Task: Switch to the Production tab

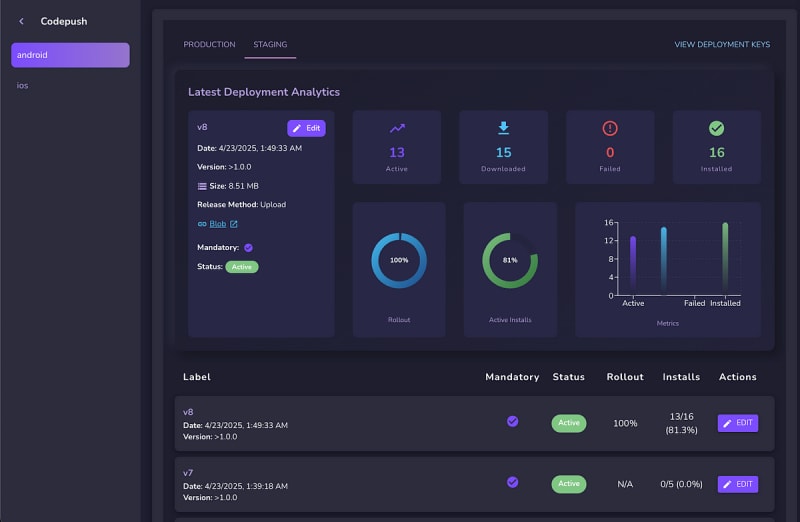Action: 209,45
